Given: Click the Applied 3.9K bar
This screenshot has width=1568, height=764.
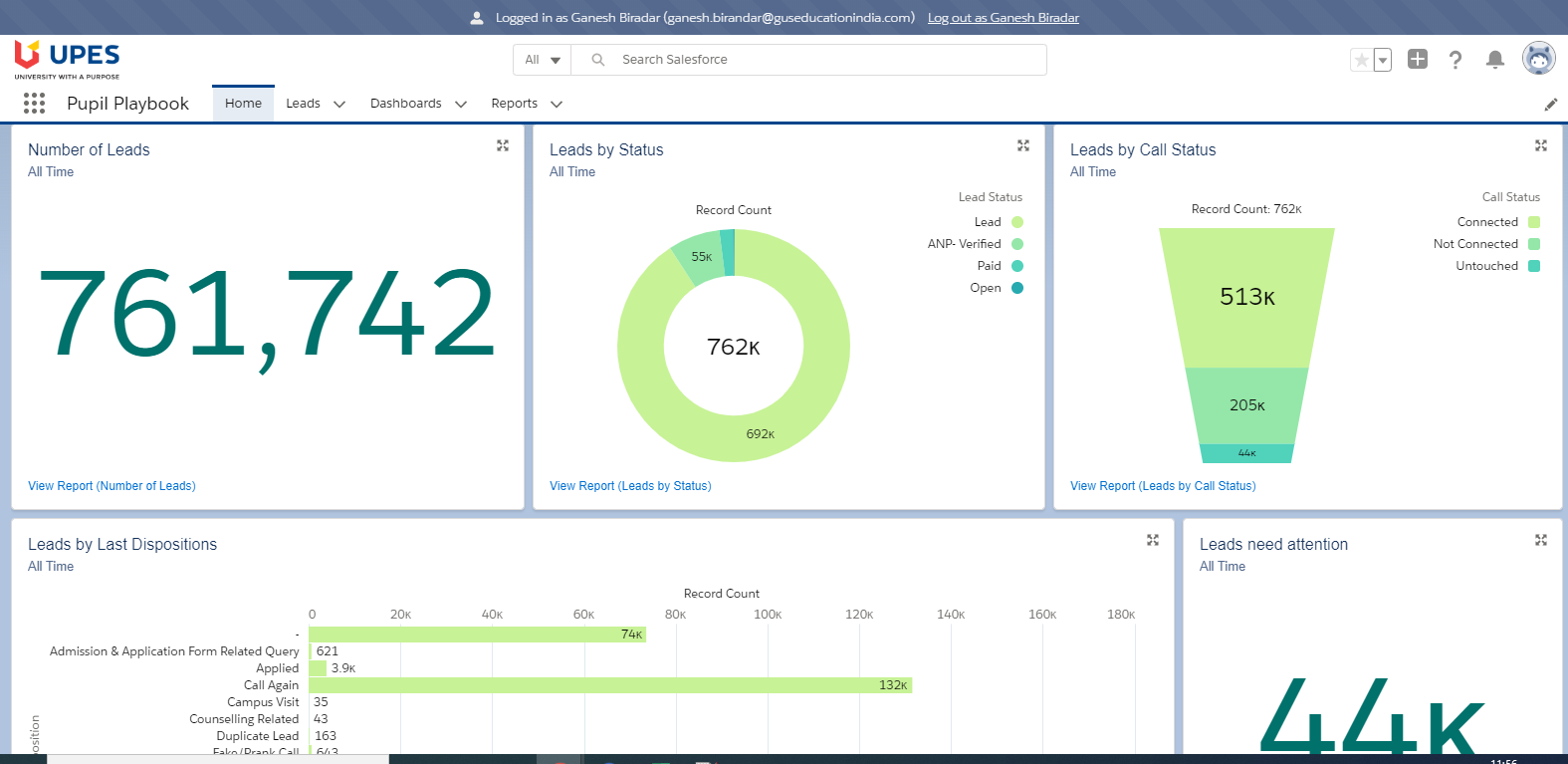Looking at the screenshot, I should [318, 668].
